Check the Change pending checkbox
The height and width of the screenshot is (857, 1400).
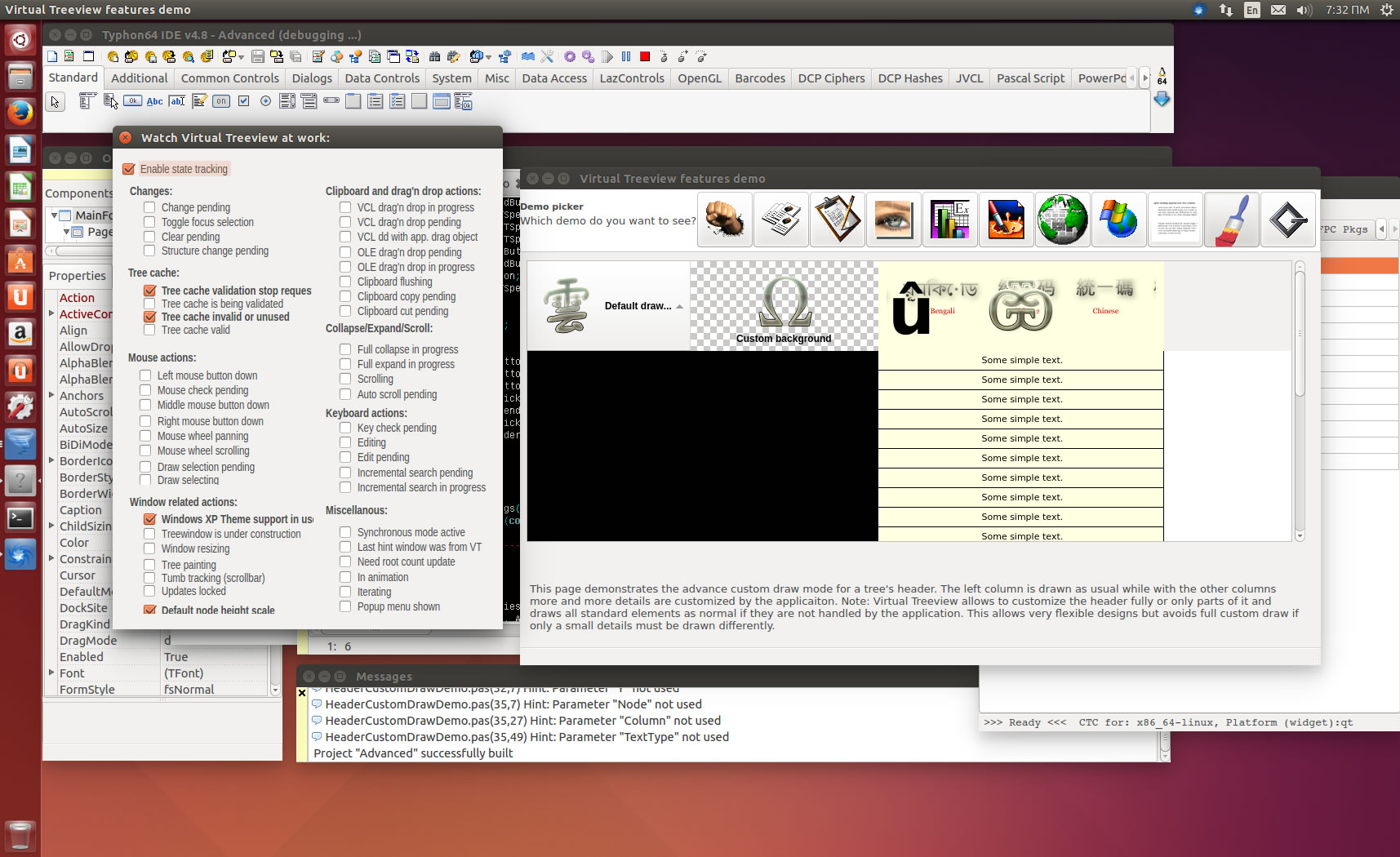point(149,207)
